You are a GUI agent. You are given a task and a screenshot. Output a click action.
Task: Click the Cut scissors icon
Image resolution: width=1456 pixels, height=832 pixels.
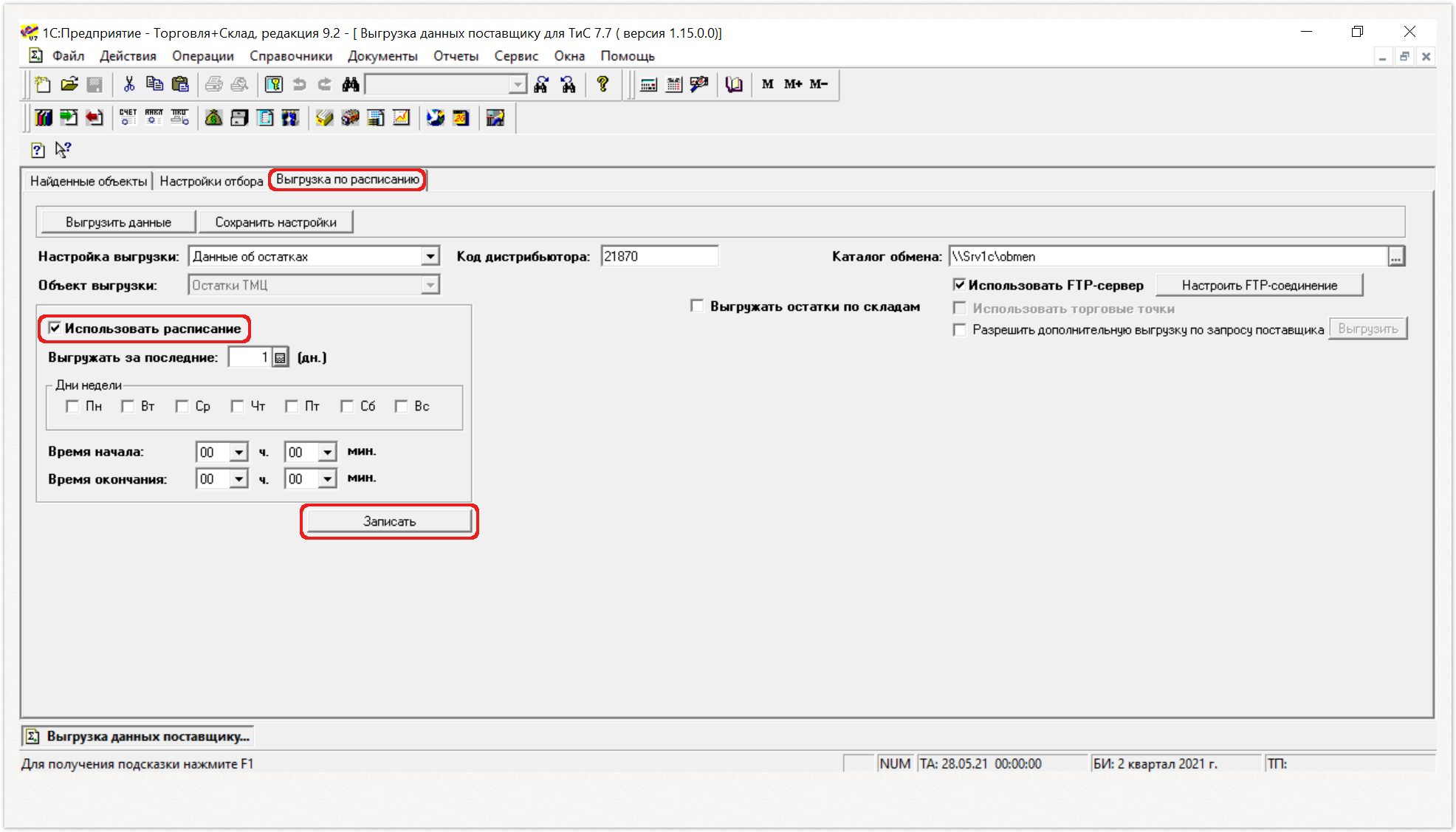point(129,84)
